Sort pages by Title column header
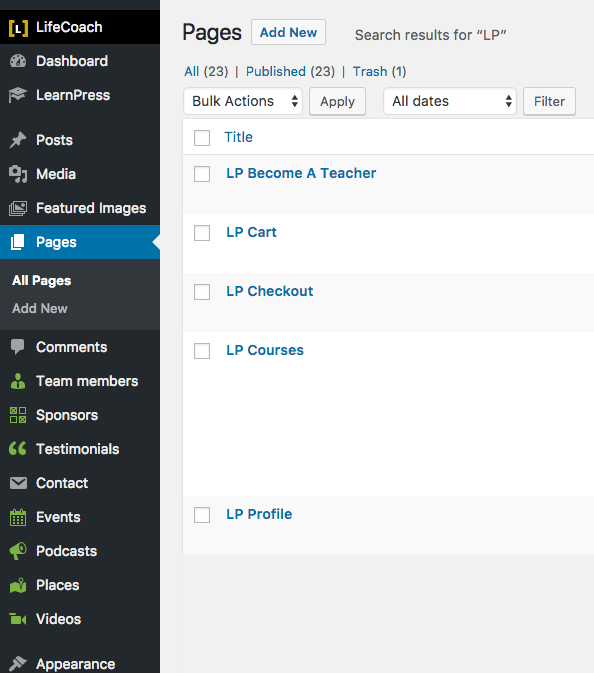The width and height of the screenshot is (594, 673). pyautogui.click(x=238, y=137)
